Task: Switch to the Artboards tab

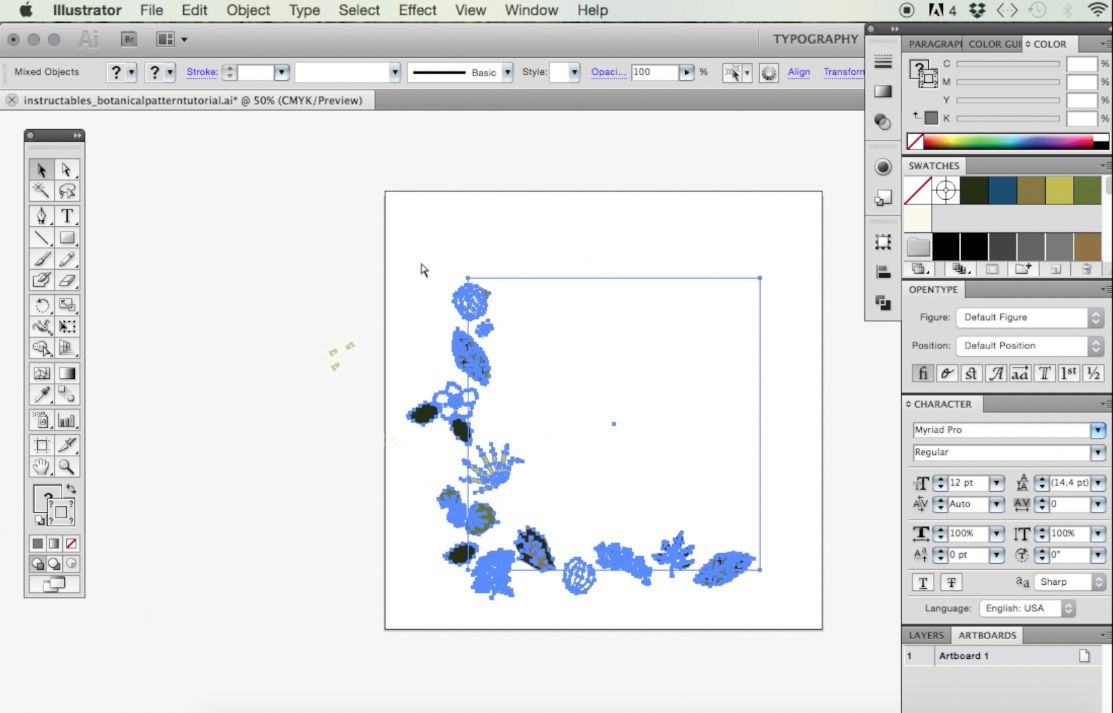Action: click(987, 635)
